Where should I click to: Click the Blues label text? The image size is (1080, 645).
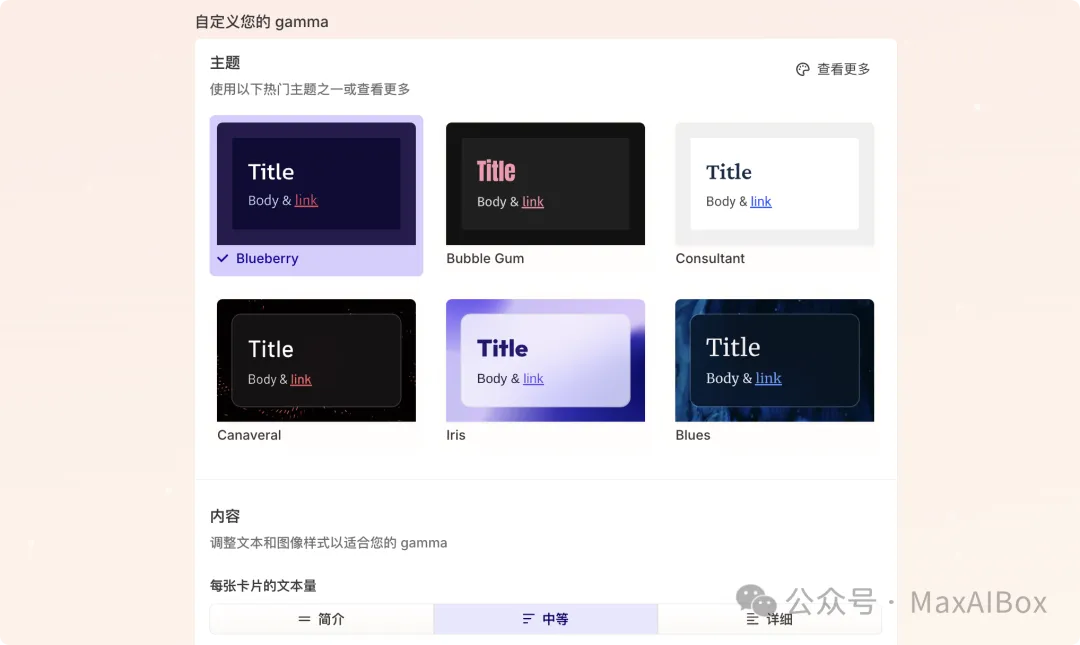(693, 435)
